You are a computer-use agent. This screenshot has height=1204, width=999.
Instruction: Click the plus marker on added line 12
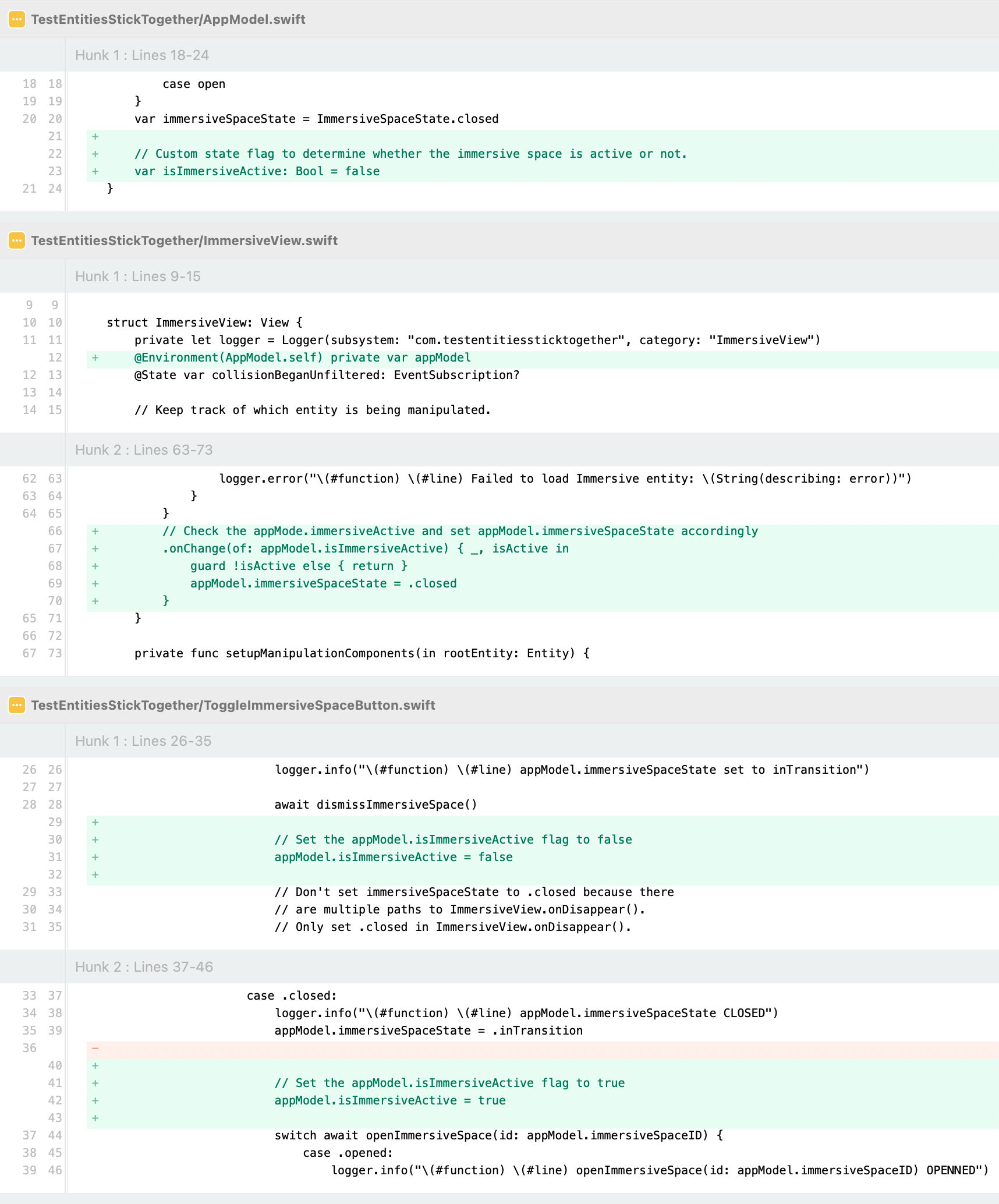coord(95,357)
